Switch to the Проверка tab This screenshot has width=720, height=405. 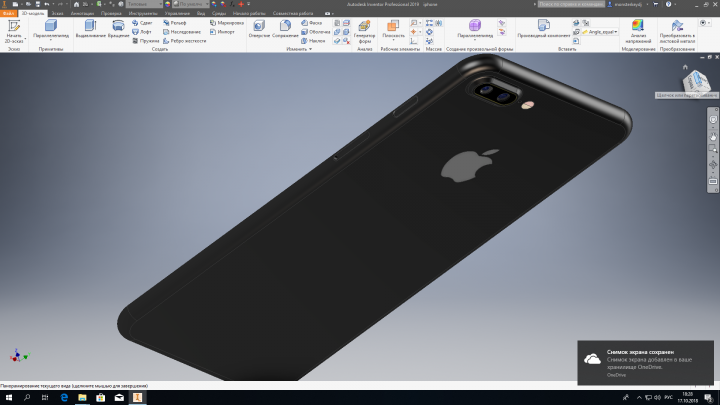111,13
